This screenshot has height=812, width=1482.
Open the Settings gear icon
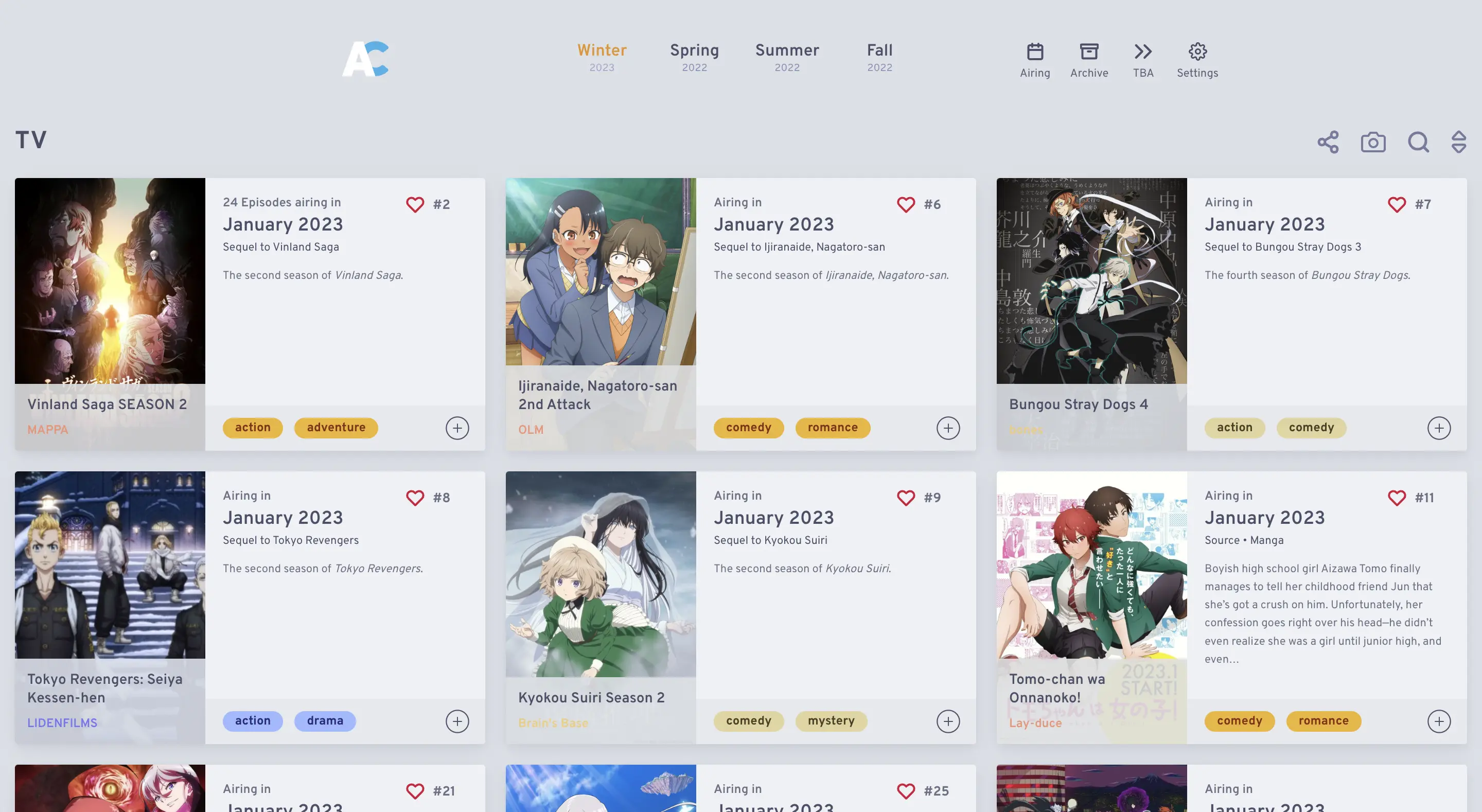point(1197,52)
